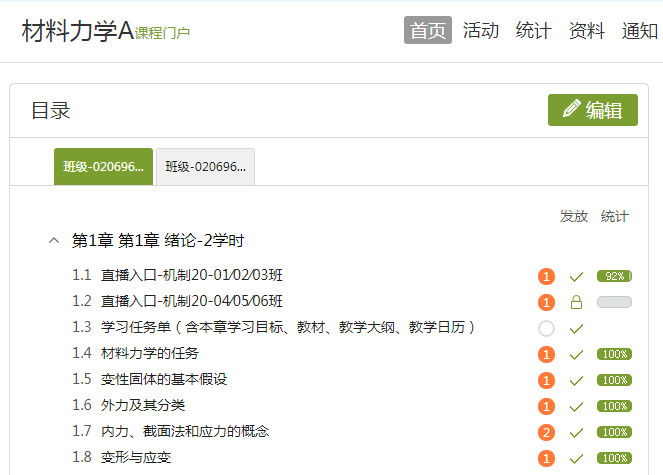This screenshot has height=475, width=663.
Task: Open the 活动 navigation menu item
Action: click(x=481, y=30)
